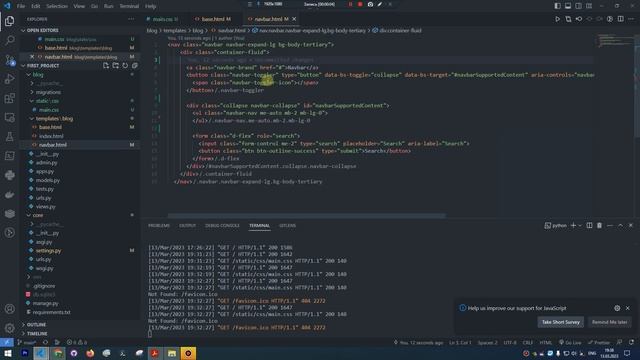This screenshot has width=640, height=360.
Task: Open the Manage gear in activity bar
Action: (9, 328)
